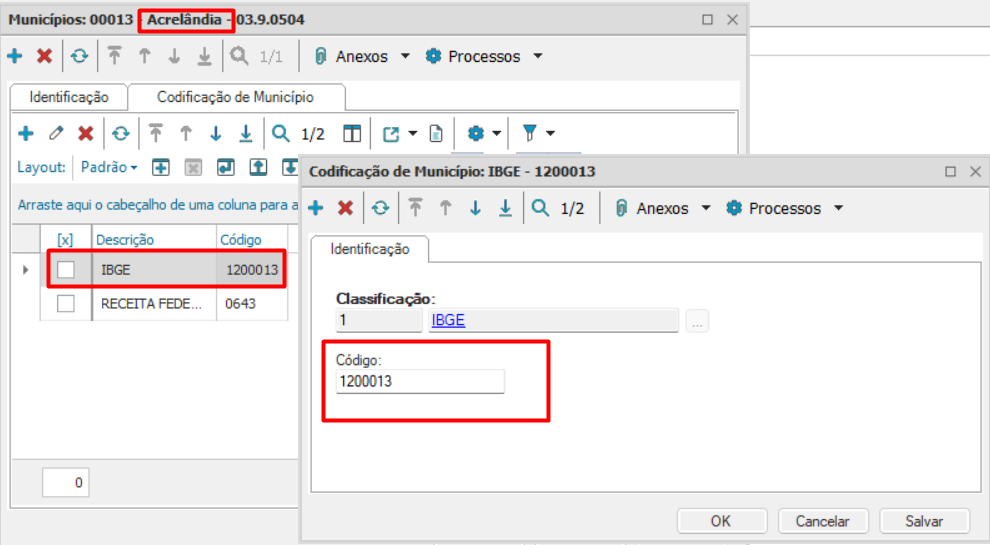Confirm dialog with OK button
This screenshot has width=990, height=545.
(x=721, y=521)
